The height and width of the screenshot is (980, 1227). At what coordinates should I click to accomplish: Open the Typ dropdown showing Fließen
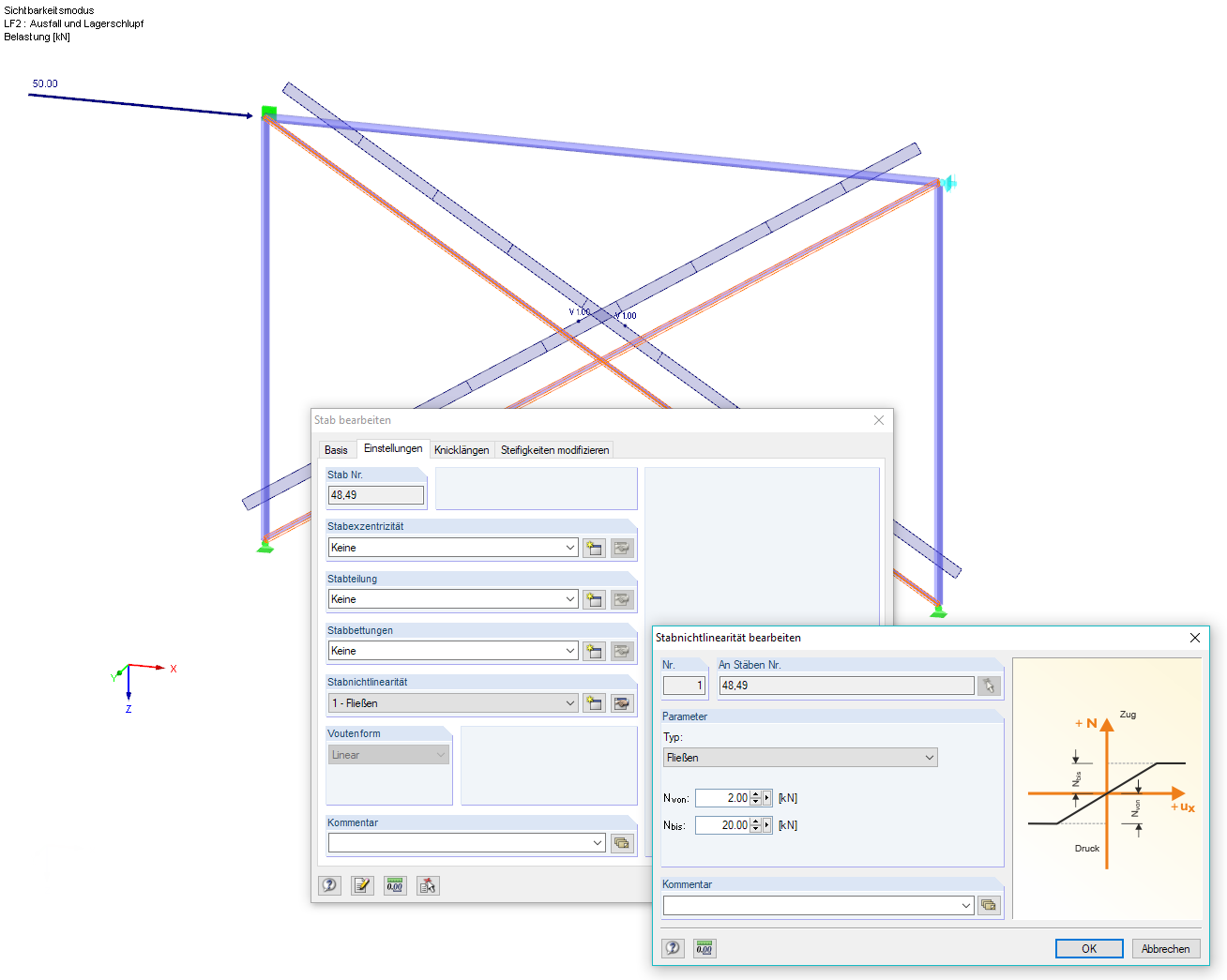point(929,757)
